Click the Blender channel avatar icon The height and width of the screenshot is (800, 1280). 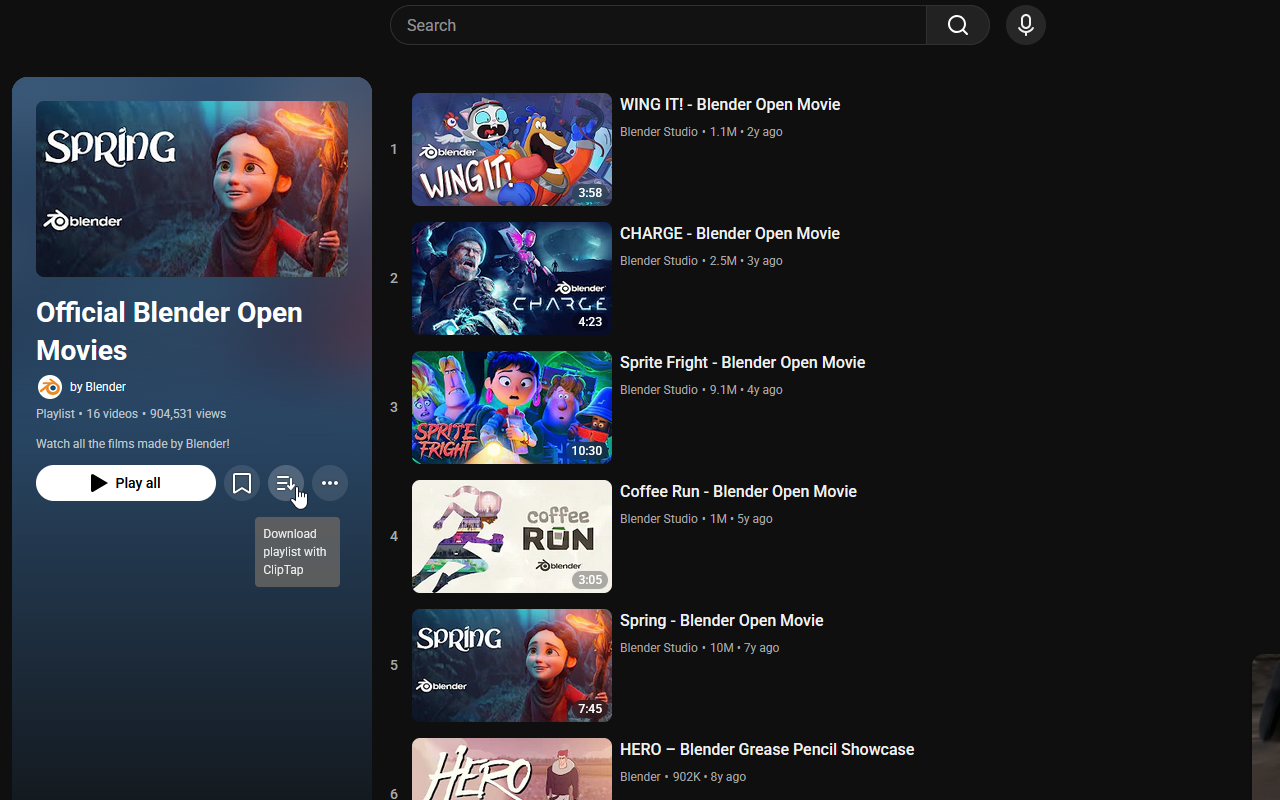(x=49, y=387)
